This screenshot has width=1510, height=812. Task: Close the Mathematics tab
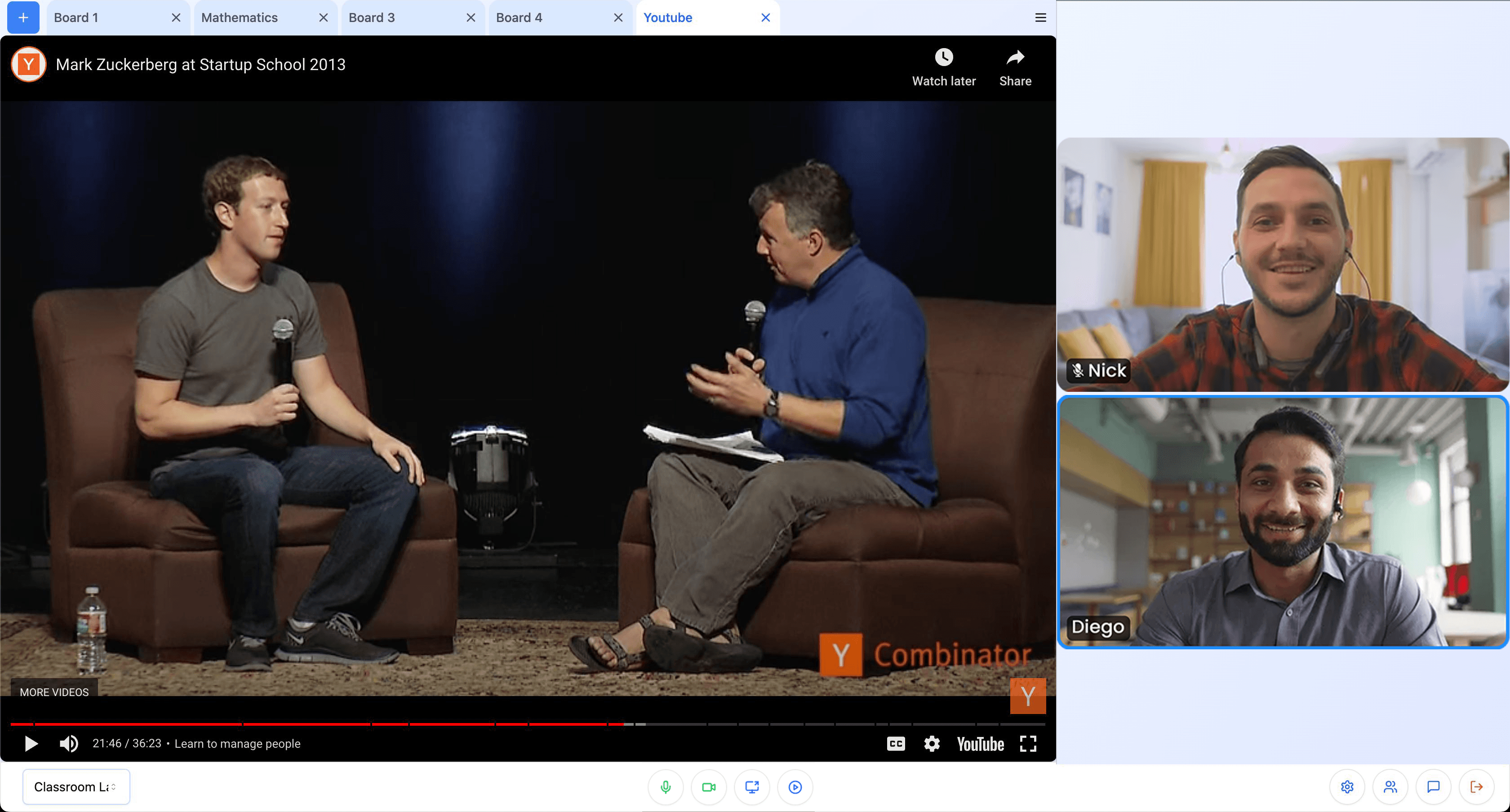323,18
